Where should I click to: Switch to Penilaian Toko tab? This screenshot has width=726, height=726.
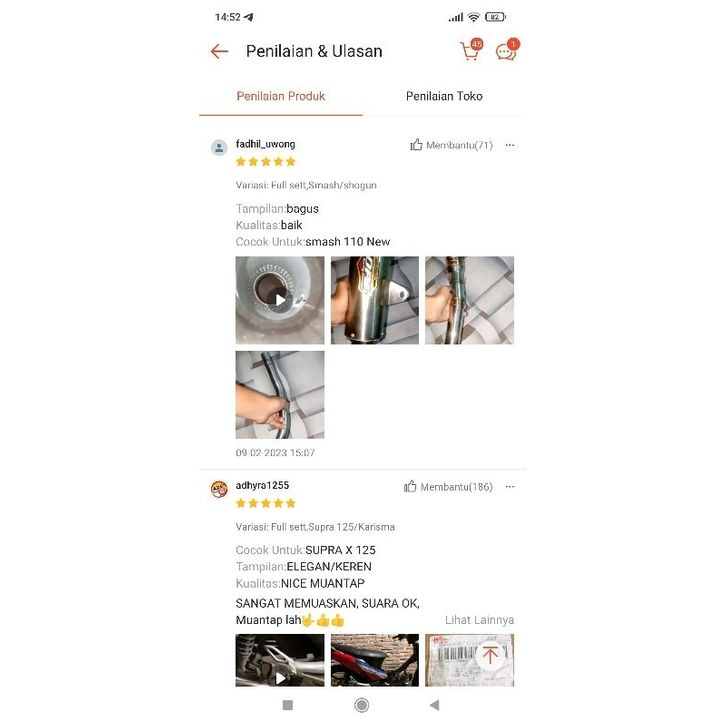[444, 96]
